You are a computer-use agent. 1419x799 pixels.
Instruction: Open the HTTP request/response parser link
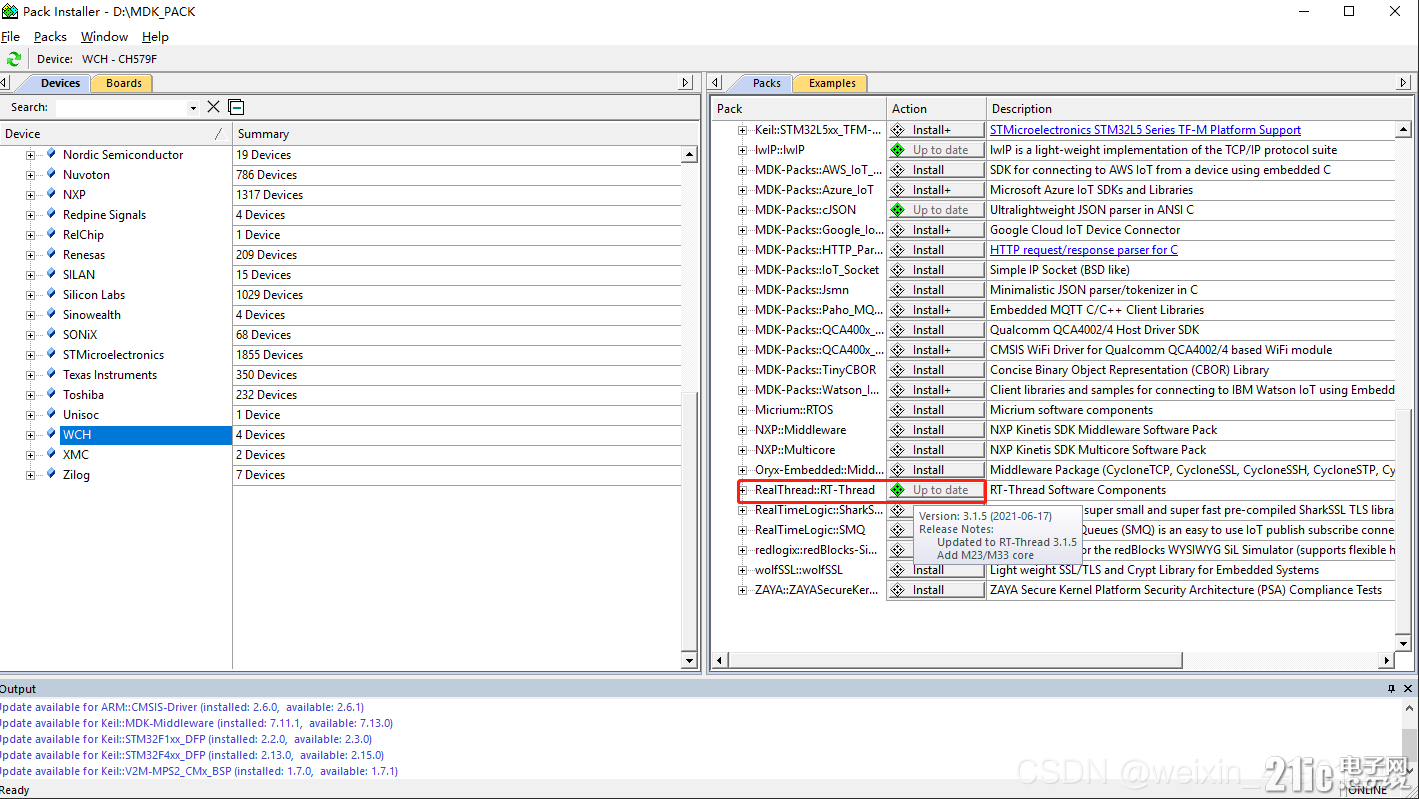(x=1084, y=250)
